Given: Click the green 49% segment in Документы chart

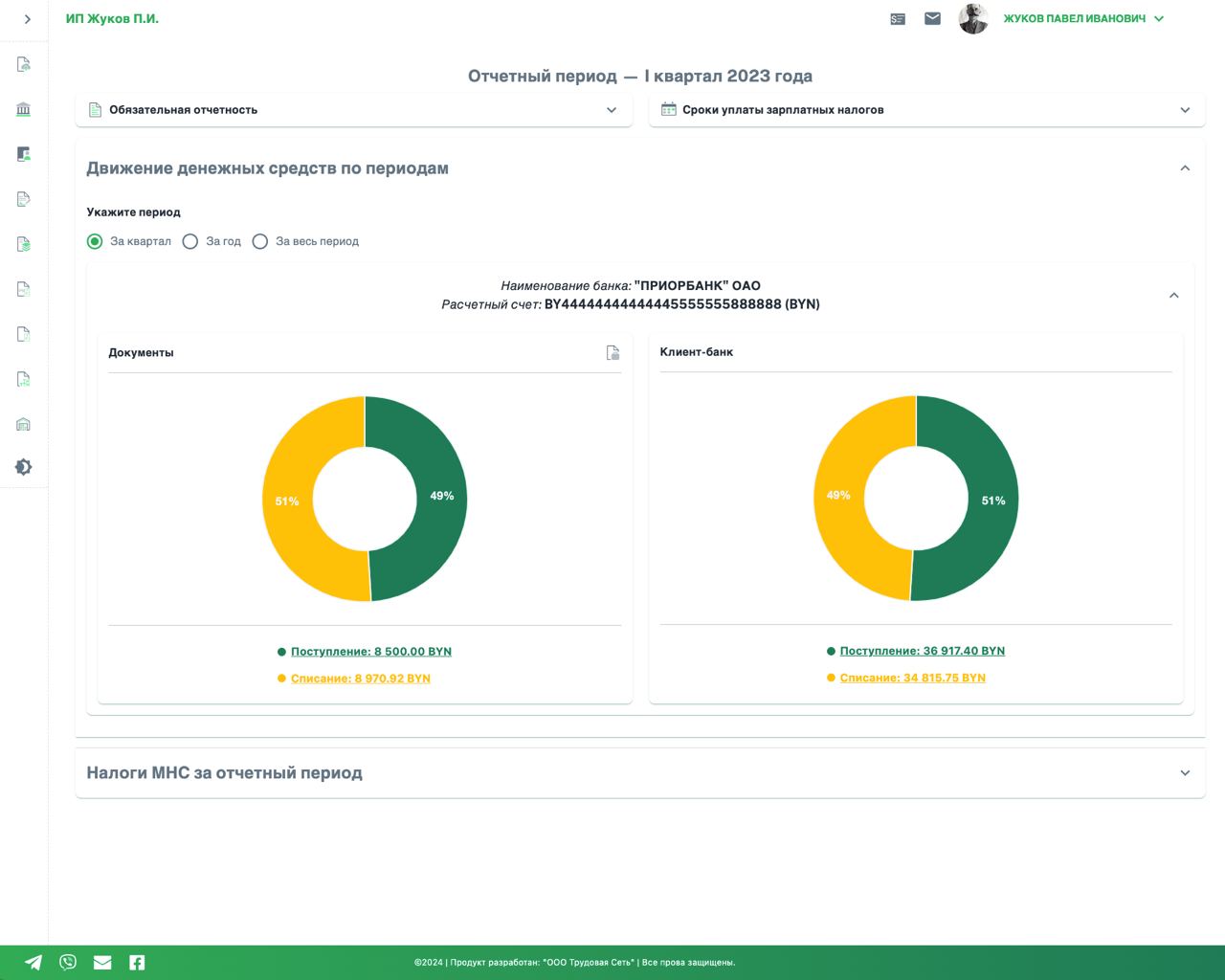Looking at the screenshot, I should (x=441, y=496).
